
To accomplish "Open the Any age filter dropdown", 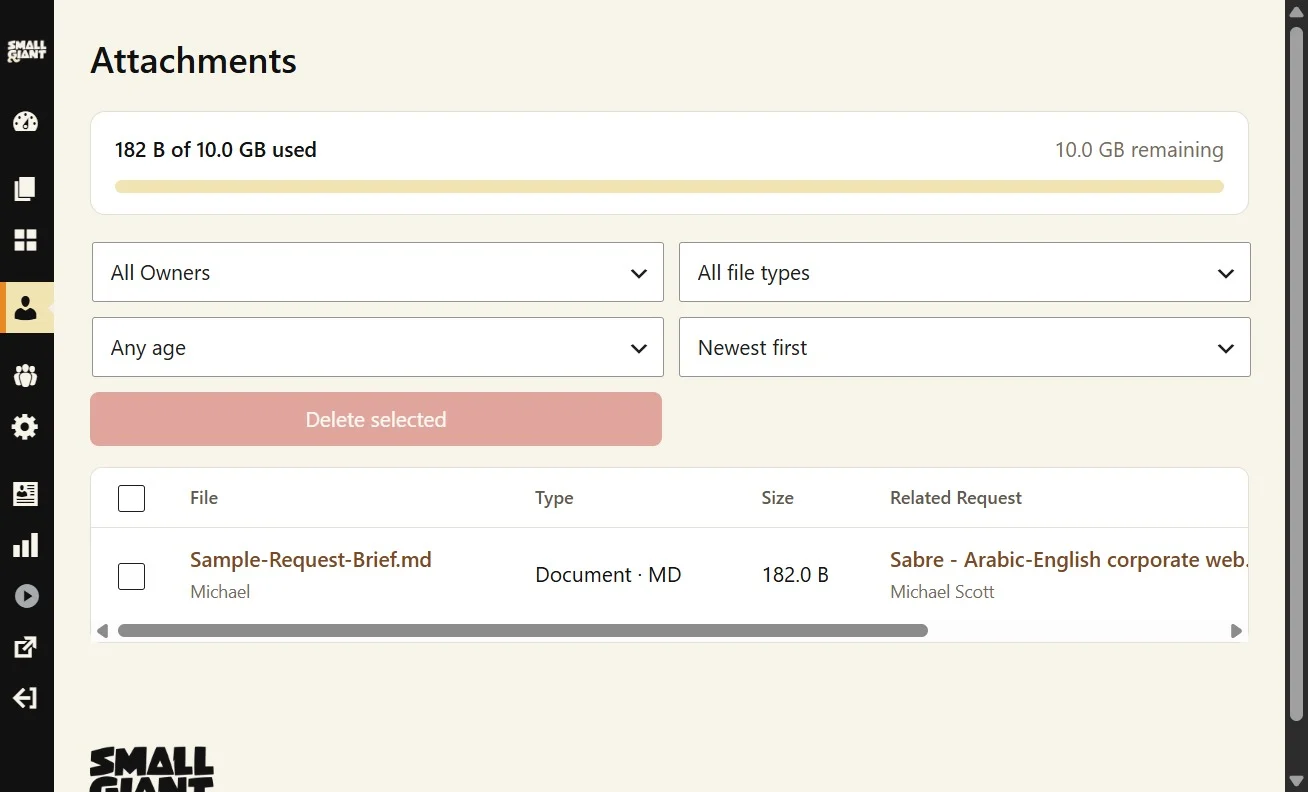I will pyautogui.click(x=378, y=347).
